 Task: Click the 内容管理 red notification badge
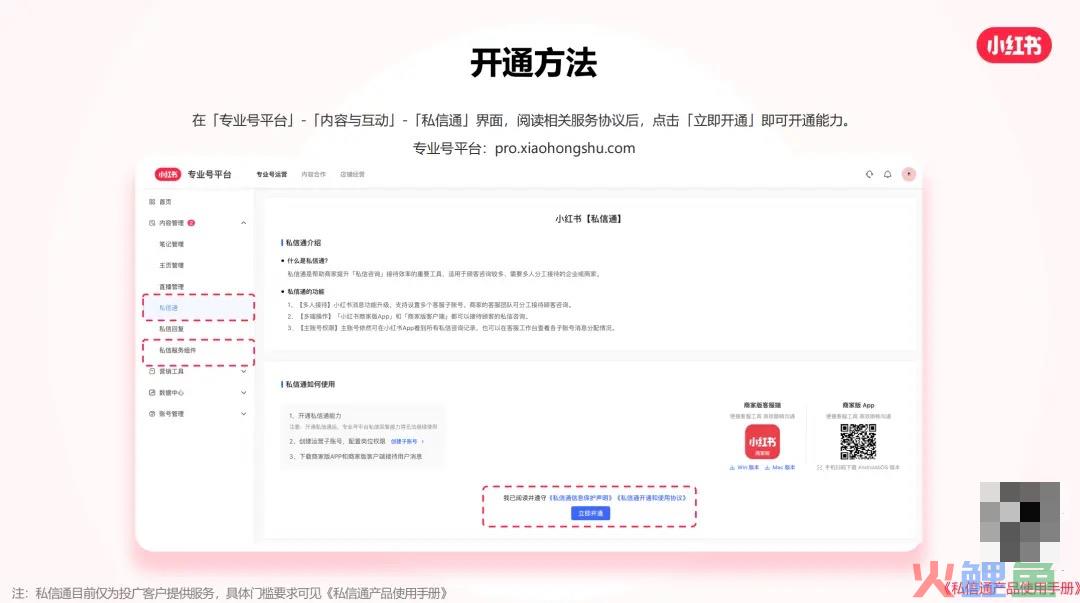point(191,223)
